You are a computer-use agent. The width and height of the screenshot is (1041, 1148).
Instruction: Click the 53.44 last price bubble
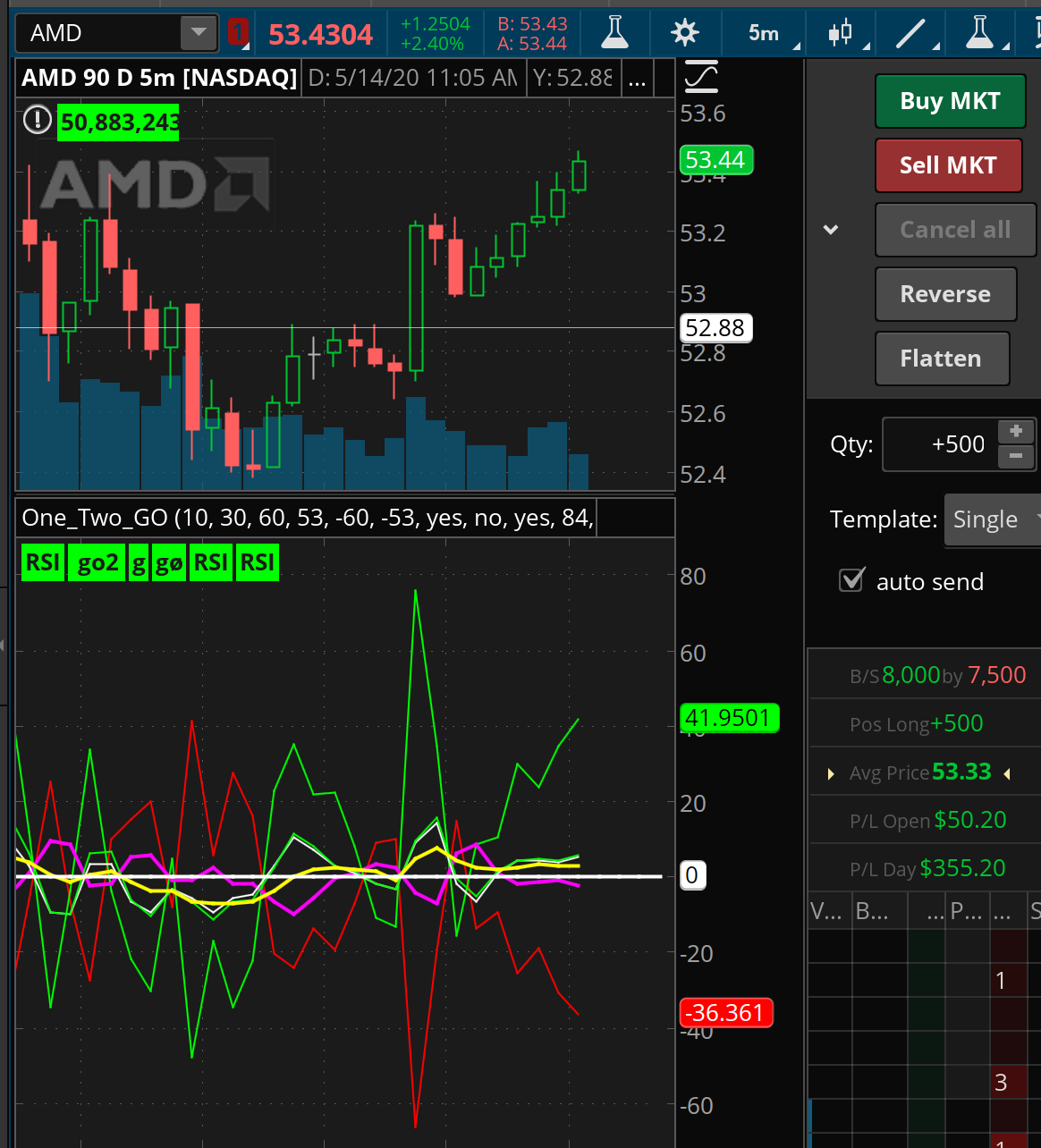716,160
